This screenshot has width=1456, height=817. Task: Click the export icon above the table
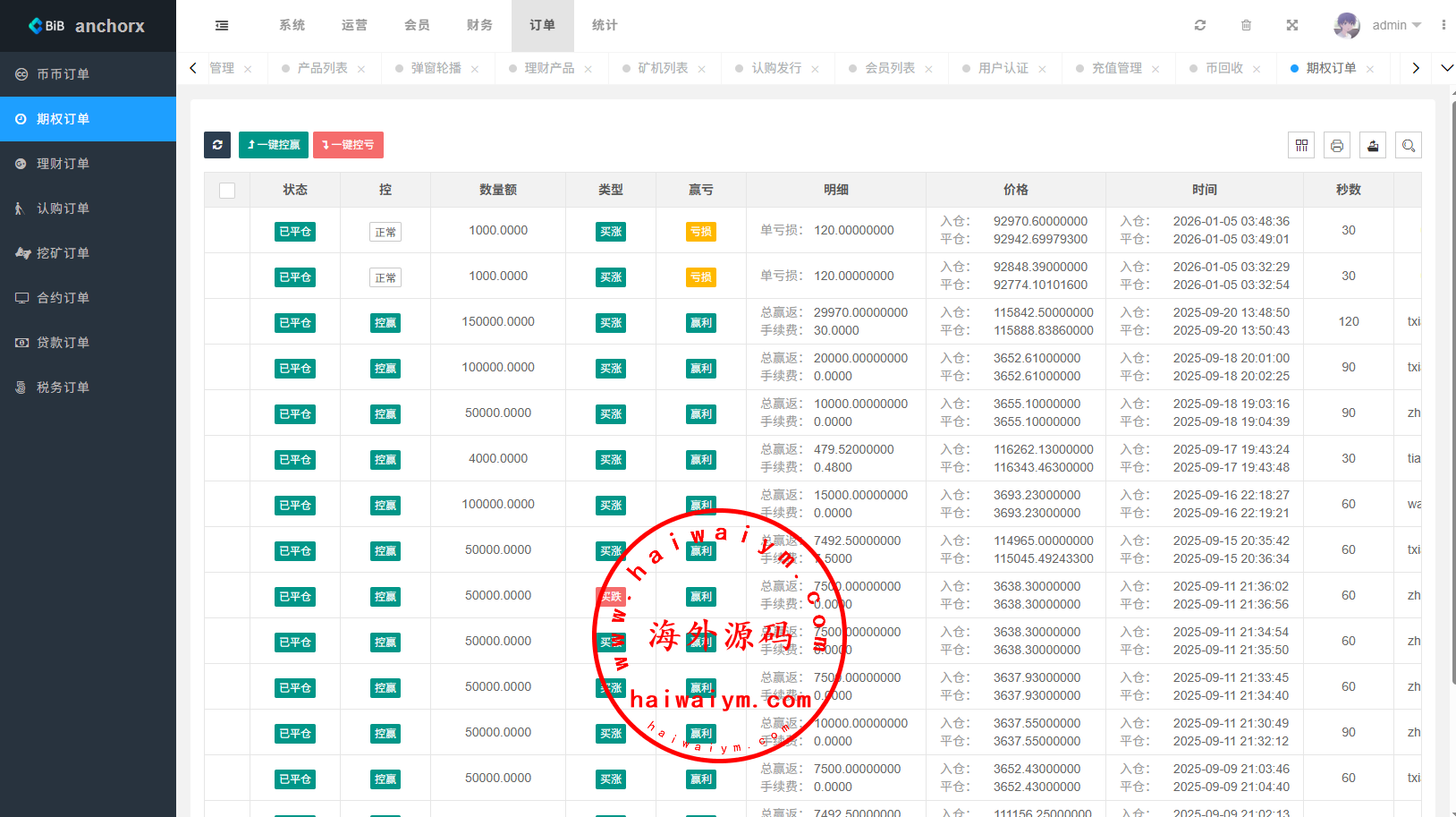(1373, 145)
